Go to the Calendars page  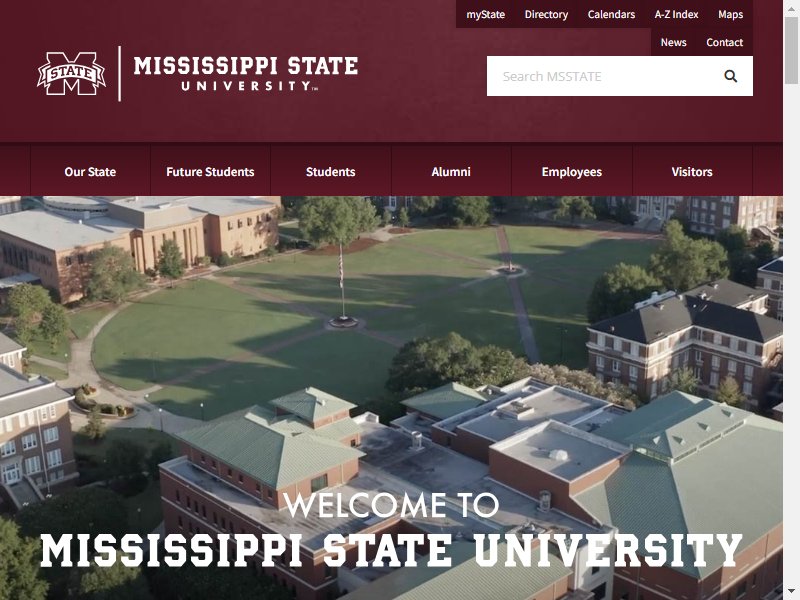(x=611, y=14)
